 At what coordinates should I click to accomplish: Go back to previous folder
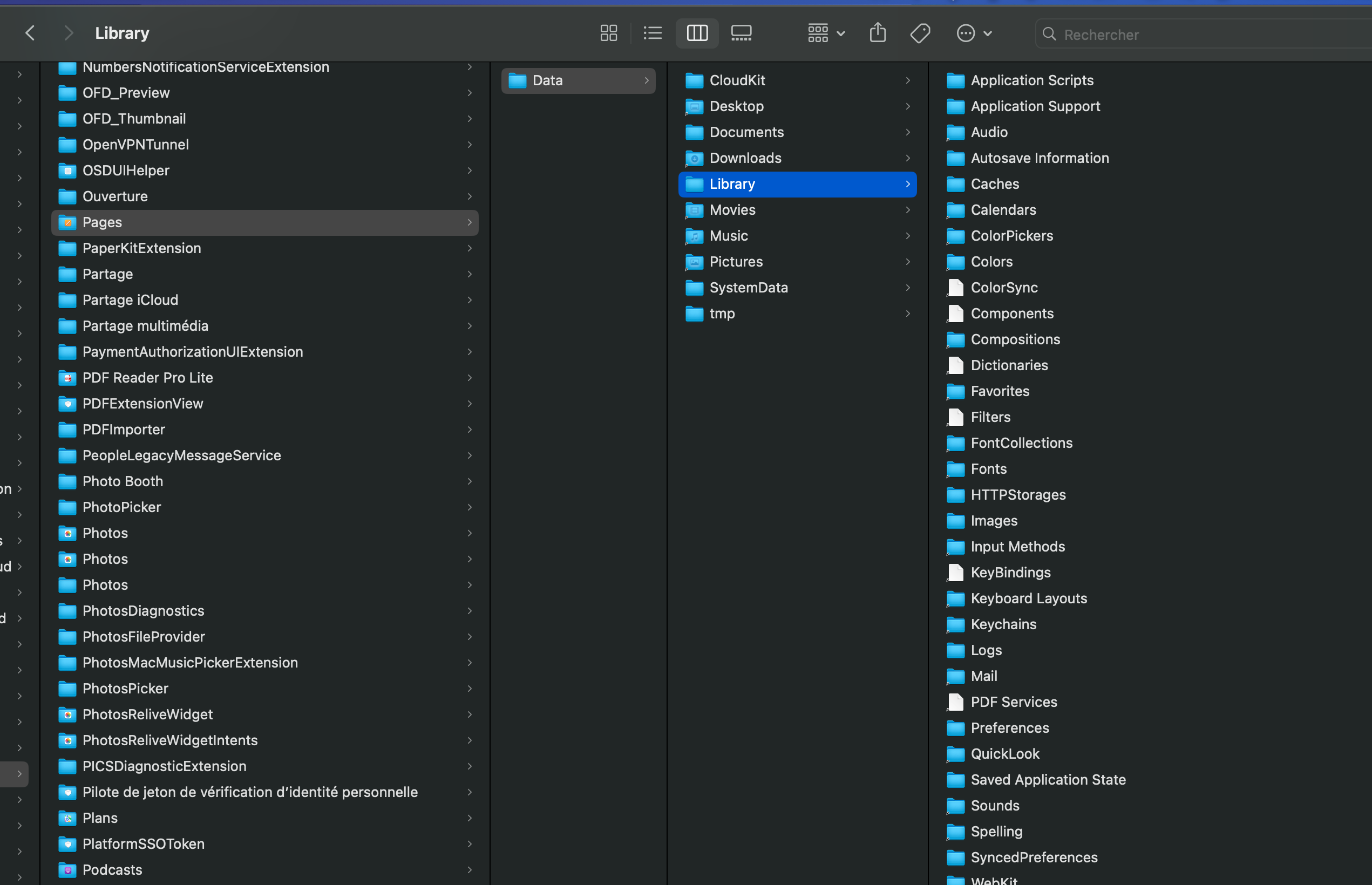(x=30, y=33)
